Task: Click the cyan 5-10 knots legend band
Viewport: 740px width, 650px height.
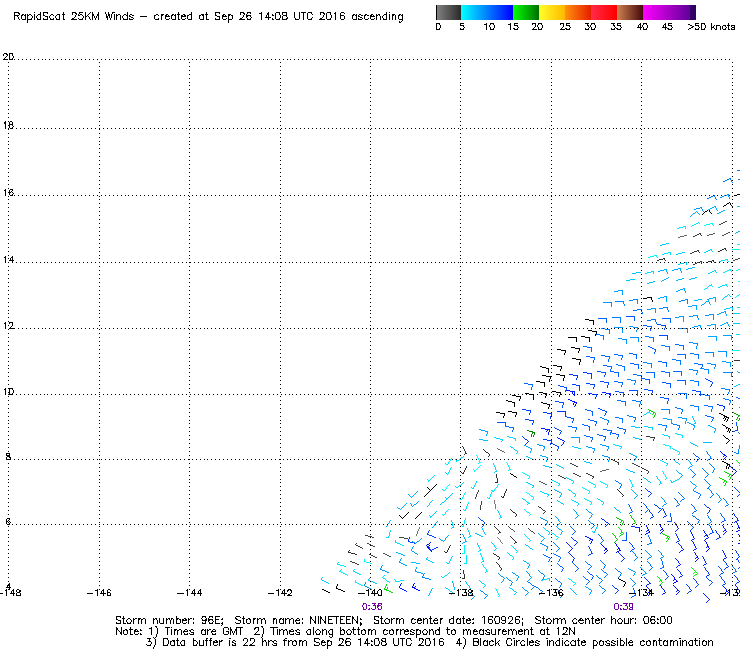Action: 474,12
